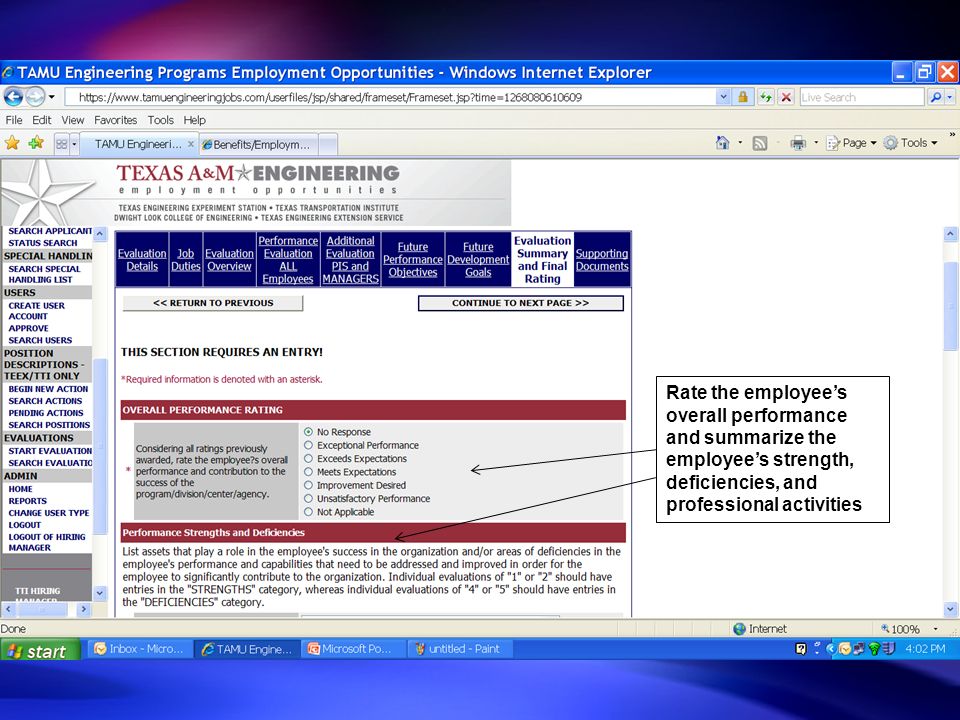Click the SEARCH USERS sidebar link
The height and width of the screenshot is (720, 960).
pos(40,340)
